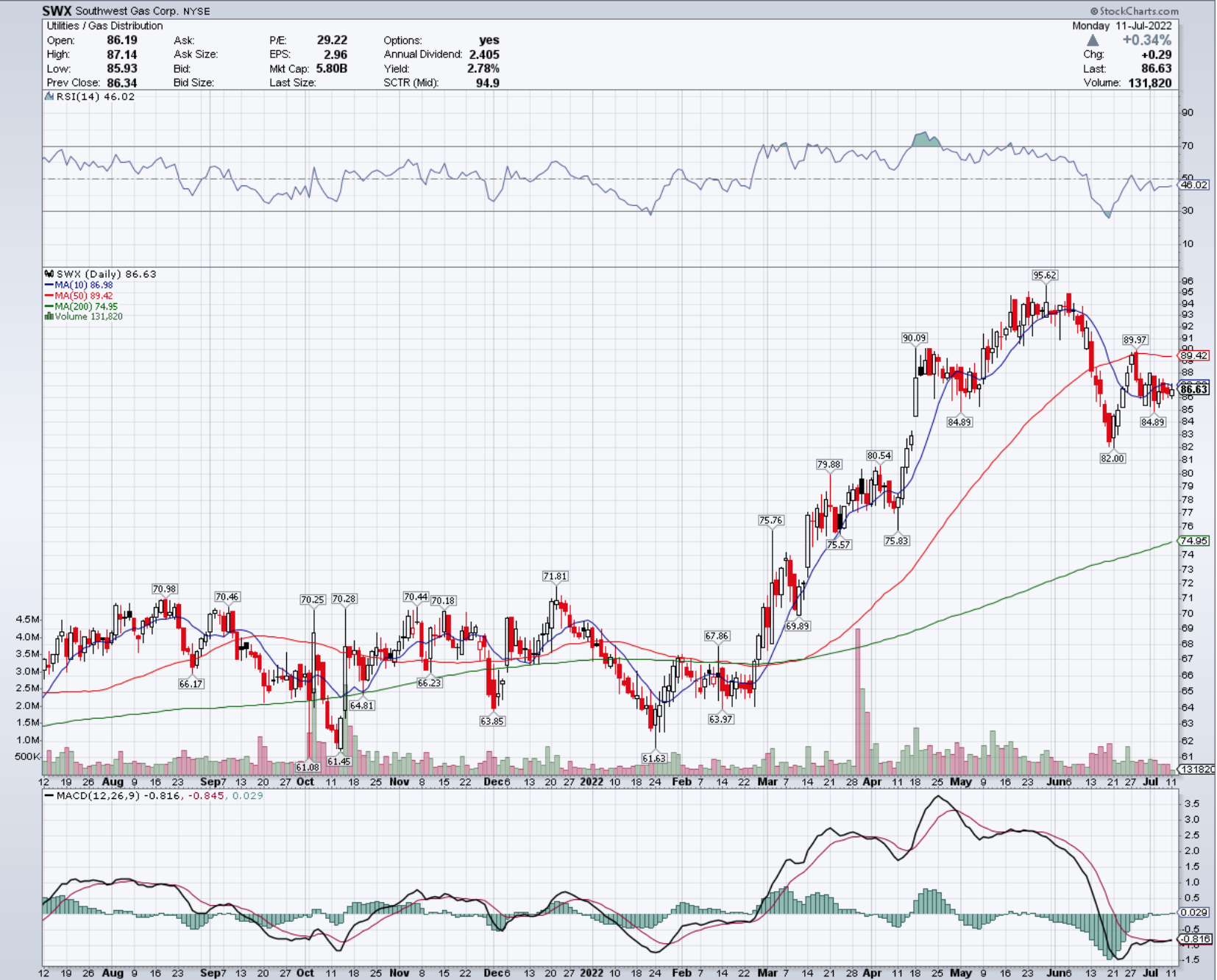Click the Volume legend bar icon

coord(49,316)
